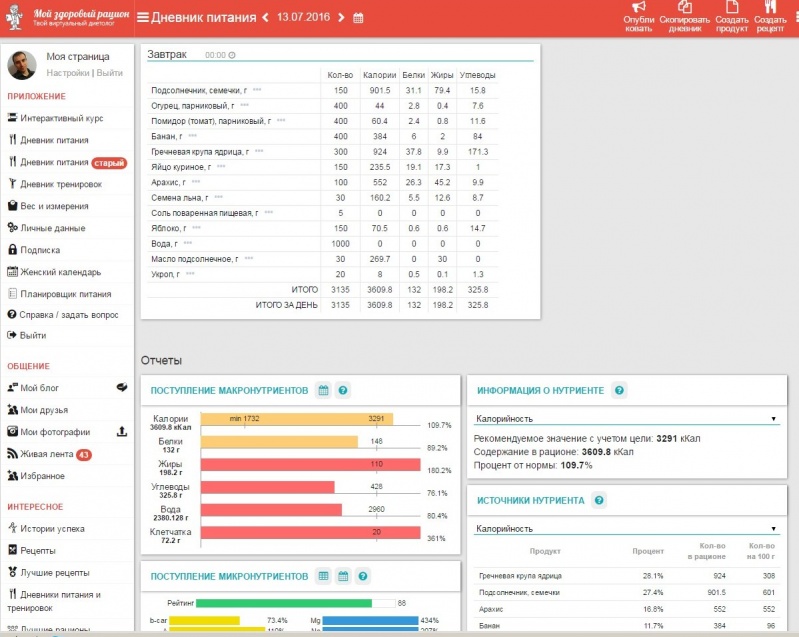Screen dimensions: 799x637
Task: Click upload icon next to Мои фотографии
Action: [122, 432]
